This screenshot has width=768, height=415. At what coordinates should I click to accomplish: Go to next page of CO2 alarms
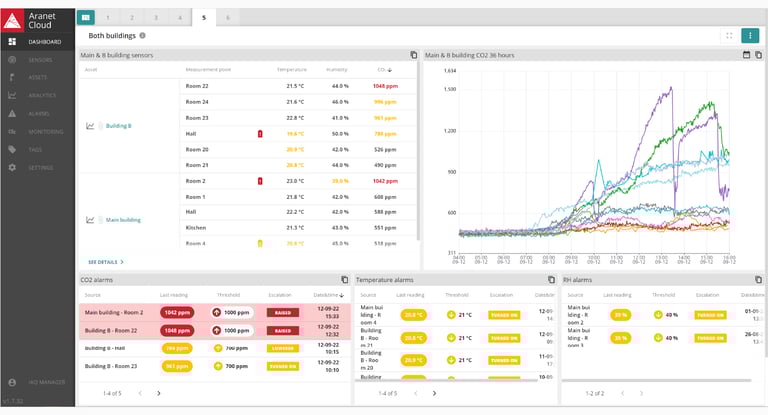point(159,393)
